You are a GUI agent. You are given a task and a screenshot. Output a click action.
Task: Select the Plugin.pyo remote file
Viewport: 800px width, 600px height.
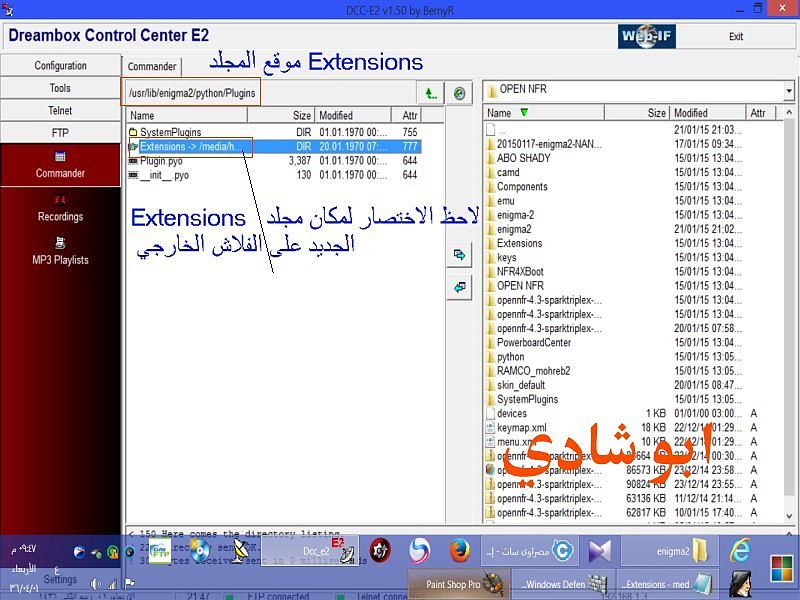coord(274,160)
